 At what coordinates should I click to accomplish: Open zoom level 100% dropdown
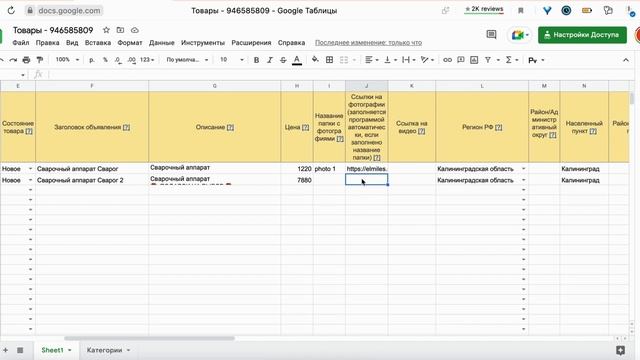click(x=67, y=60)
